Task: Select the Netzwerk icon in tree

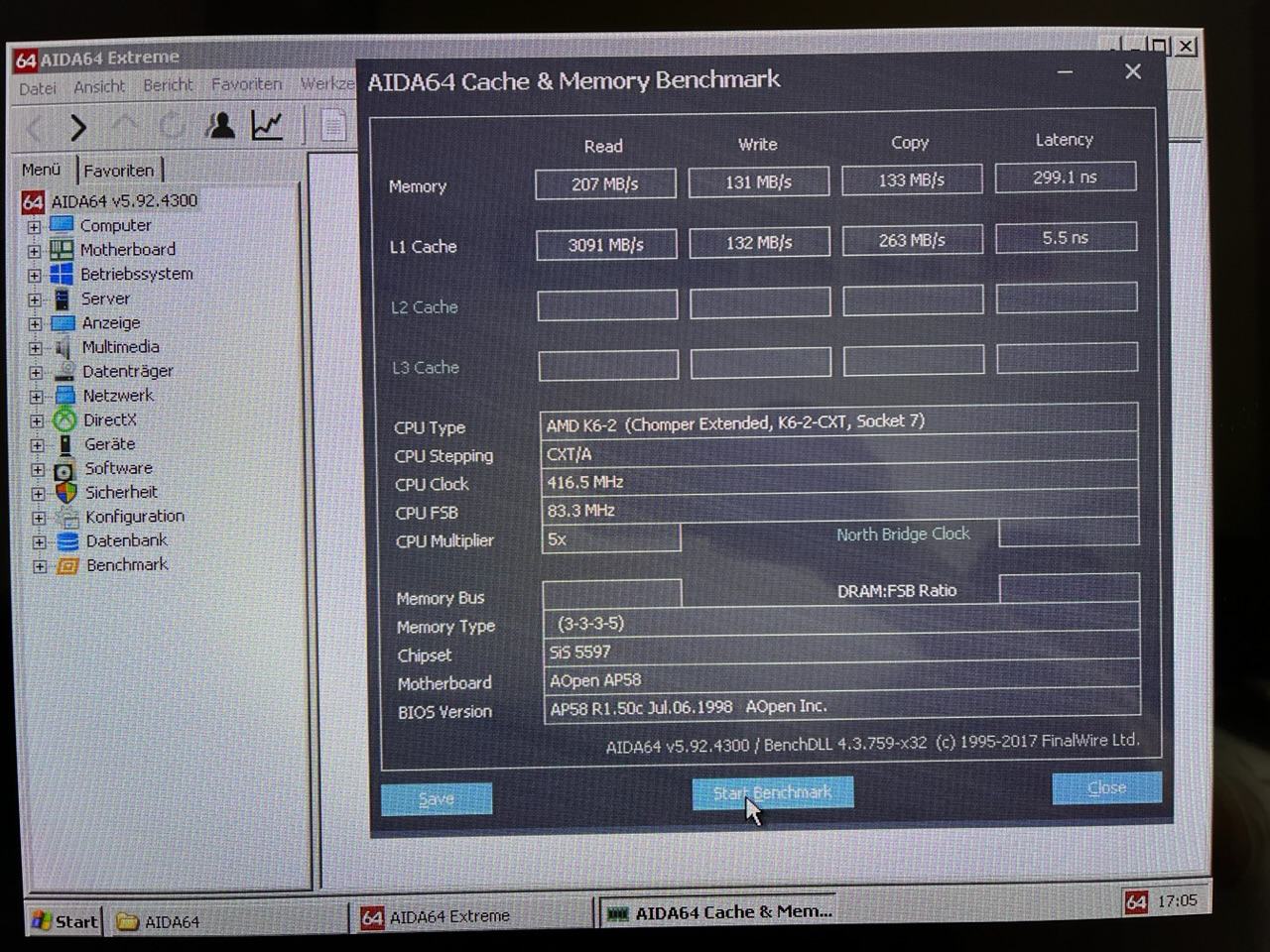Action: [x=64, y=396]
